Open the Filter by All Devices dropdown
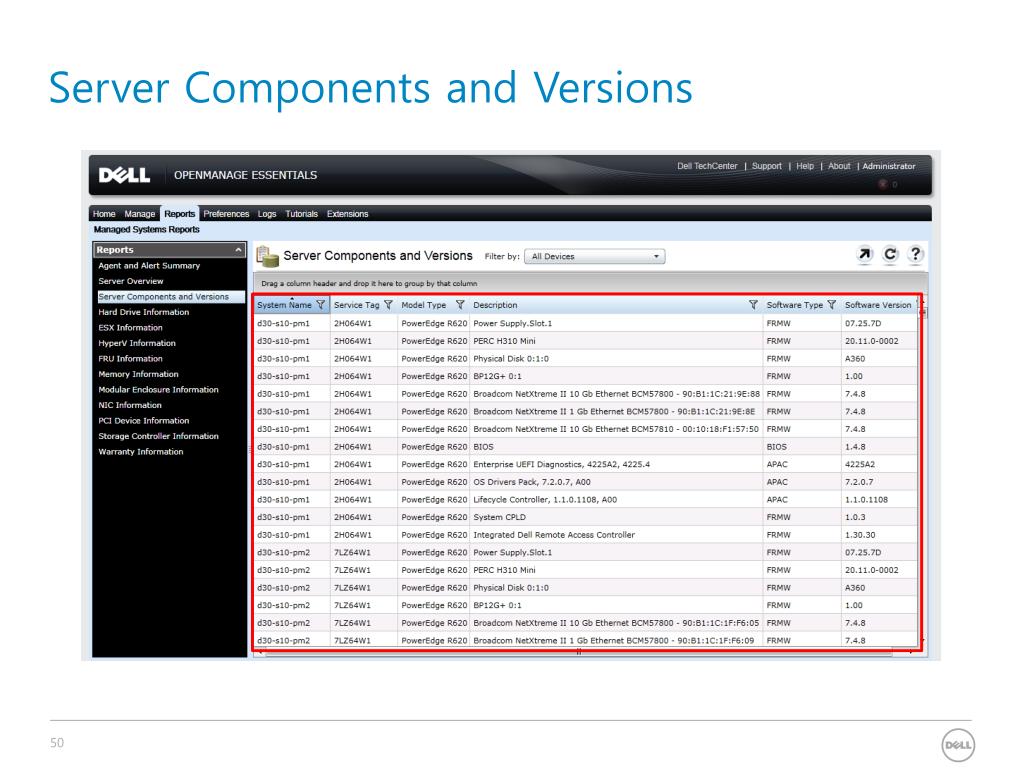The width and height of the screenshot is (1024, 768). tap(595, 256)
